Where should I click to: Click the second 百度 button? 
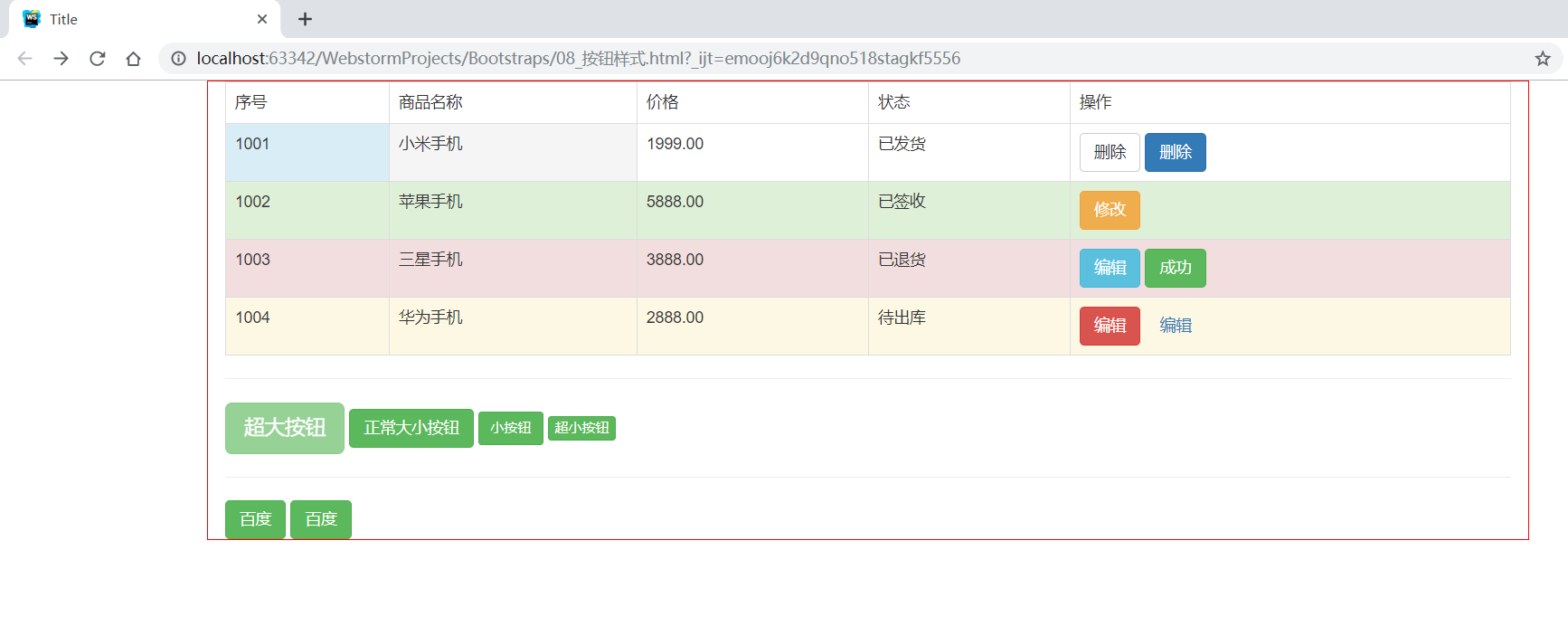click(321, 519)
